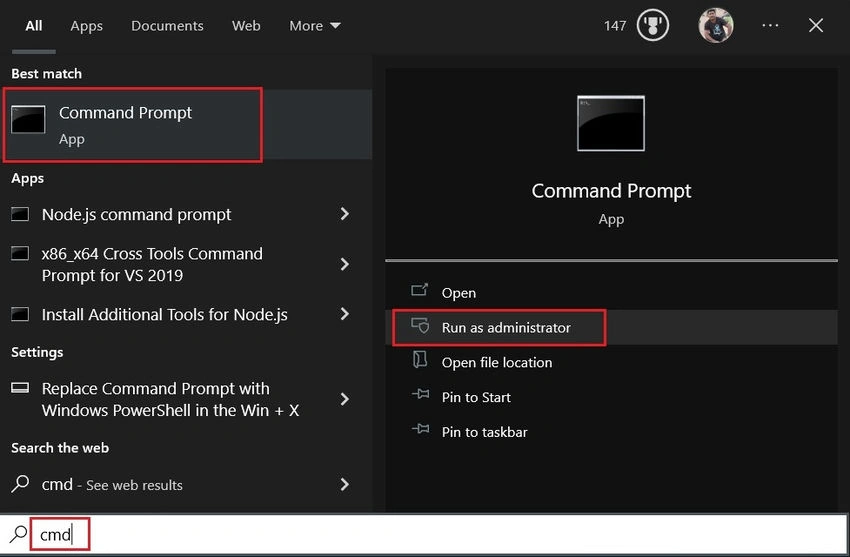Click the Command Prompt title in preview pane

[611, 191]
